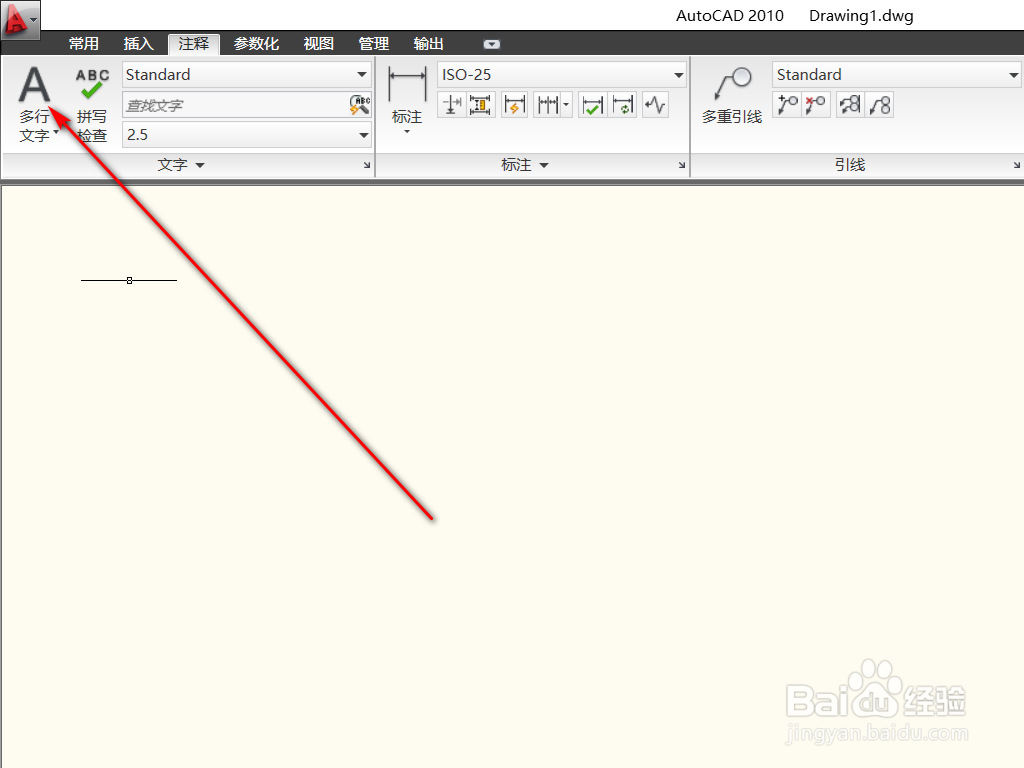Click the dimension break tool icon
The height and width of the screenshot is (768, 1024).
tap(514, 104)
